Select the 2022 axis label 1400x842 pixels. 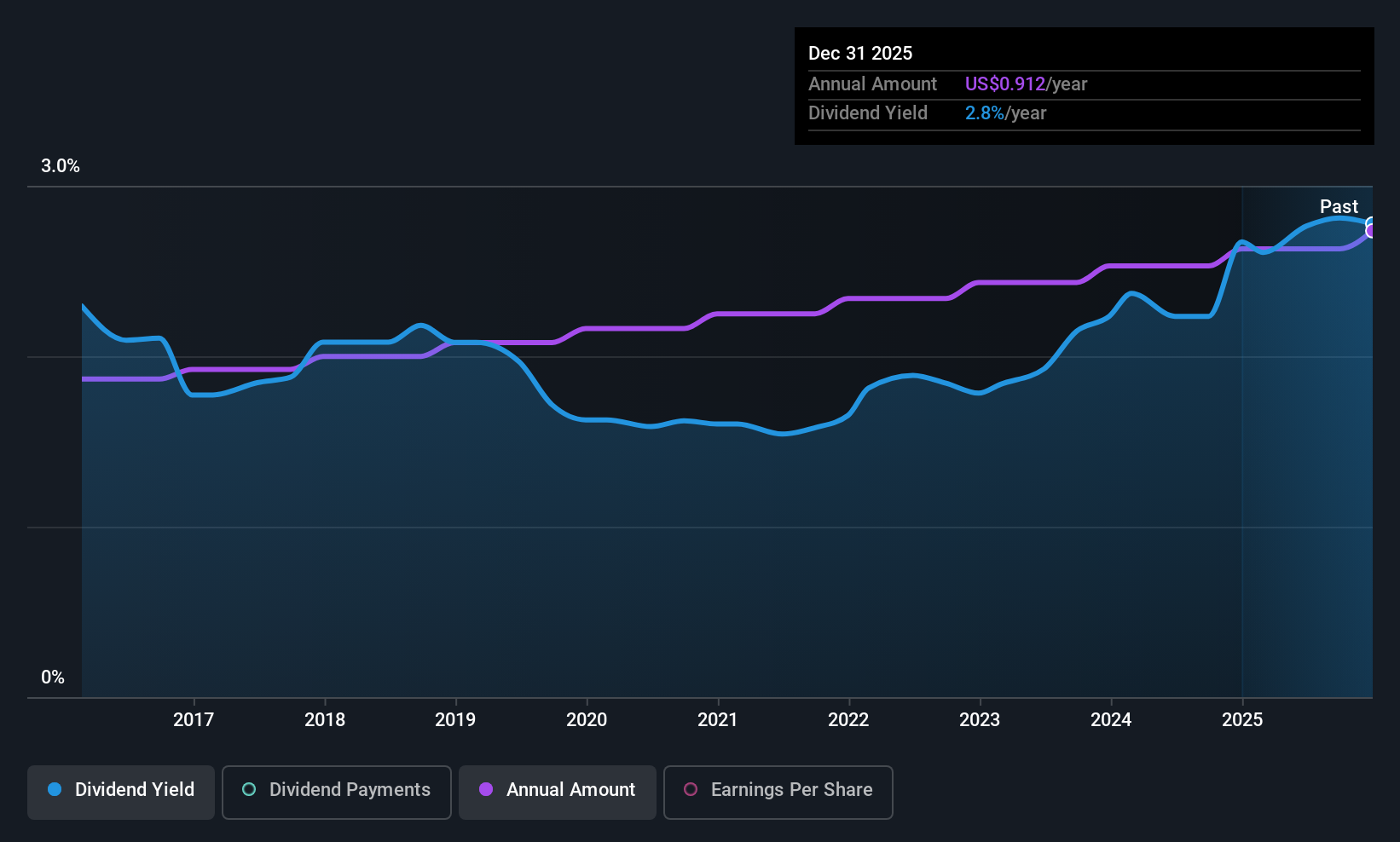click(x=848, y=719)
